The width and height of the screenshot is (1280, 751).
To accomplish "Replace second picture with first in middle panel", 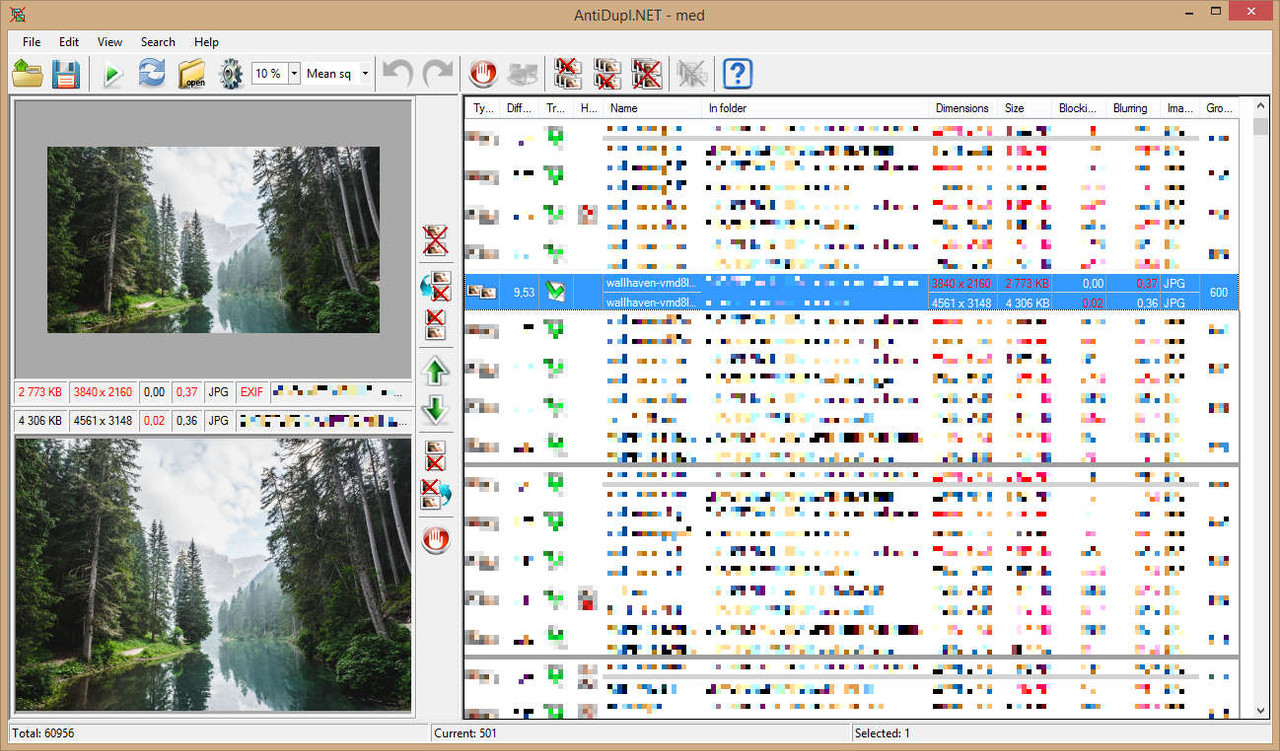I will (435, 285).
